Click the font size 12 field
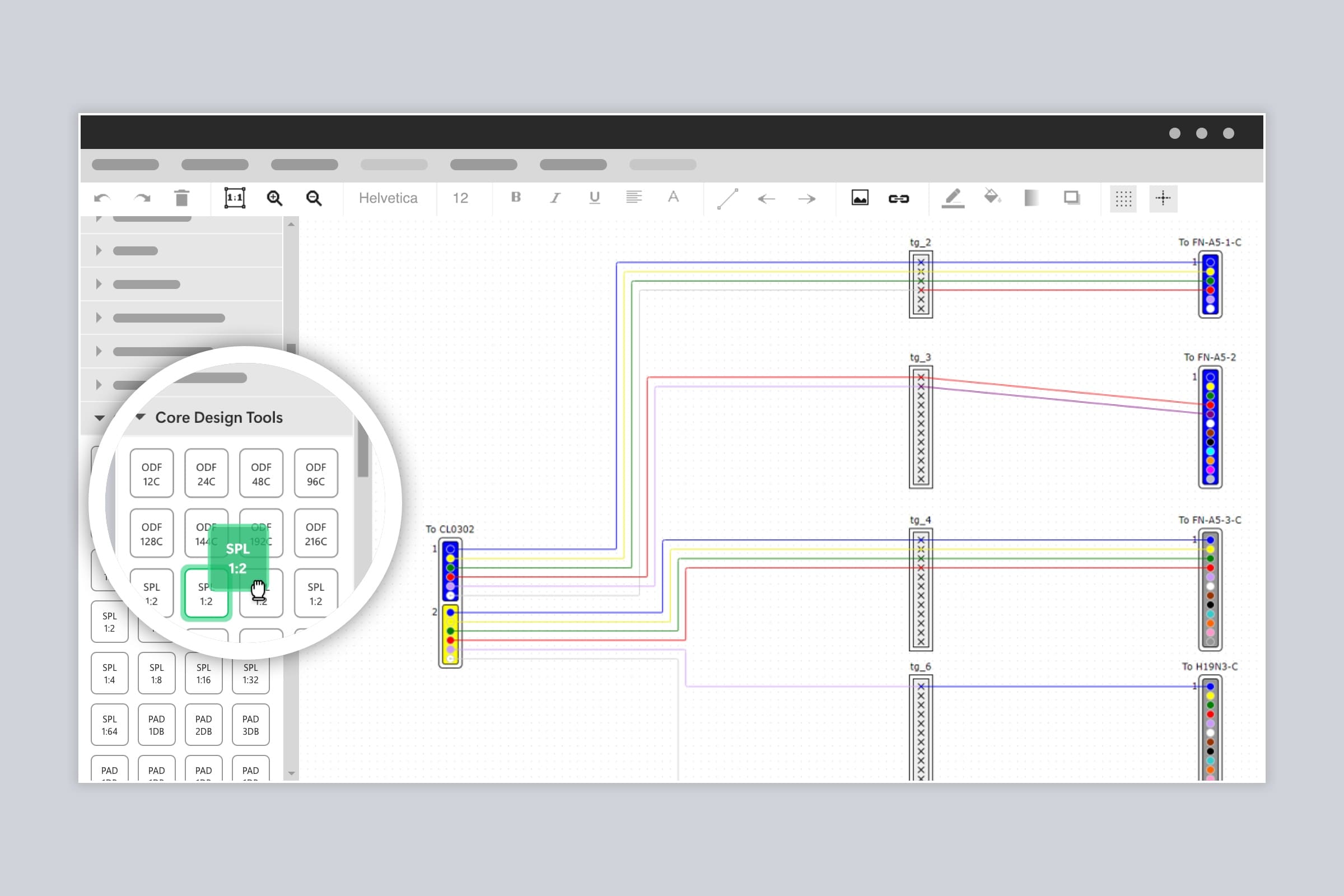Viewport: 1344px width, 896px height. (460, 198)
